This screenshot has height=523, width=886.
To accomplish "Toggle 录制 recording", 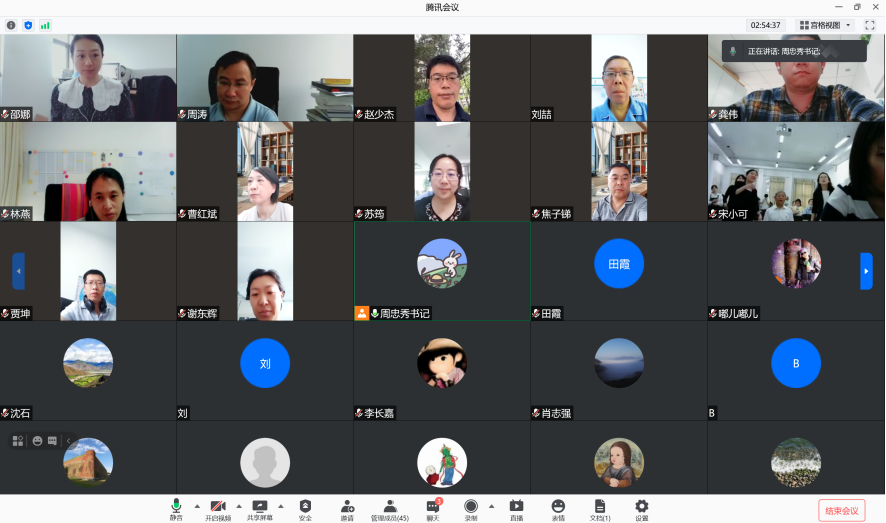I will click(470, 508).
